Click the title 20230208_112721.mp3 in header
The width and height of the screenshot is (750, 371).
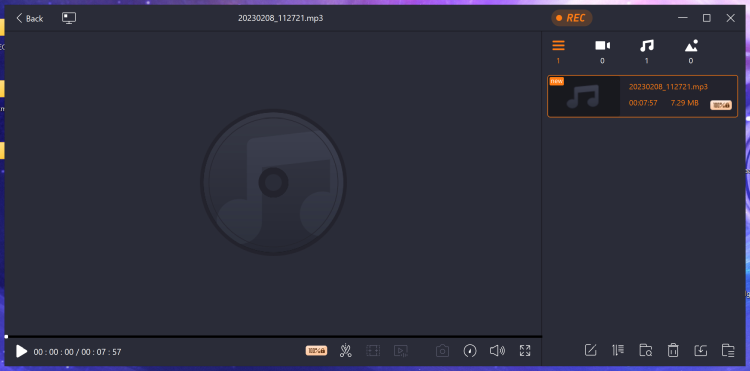tap(280, 18)
